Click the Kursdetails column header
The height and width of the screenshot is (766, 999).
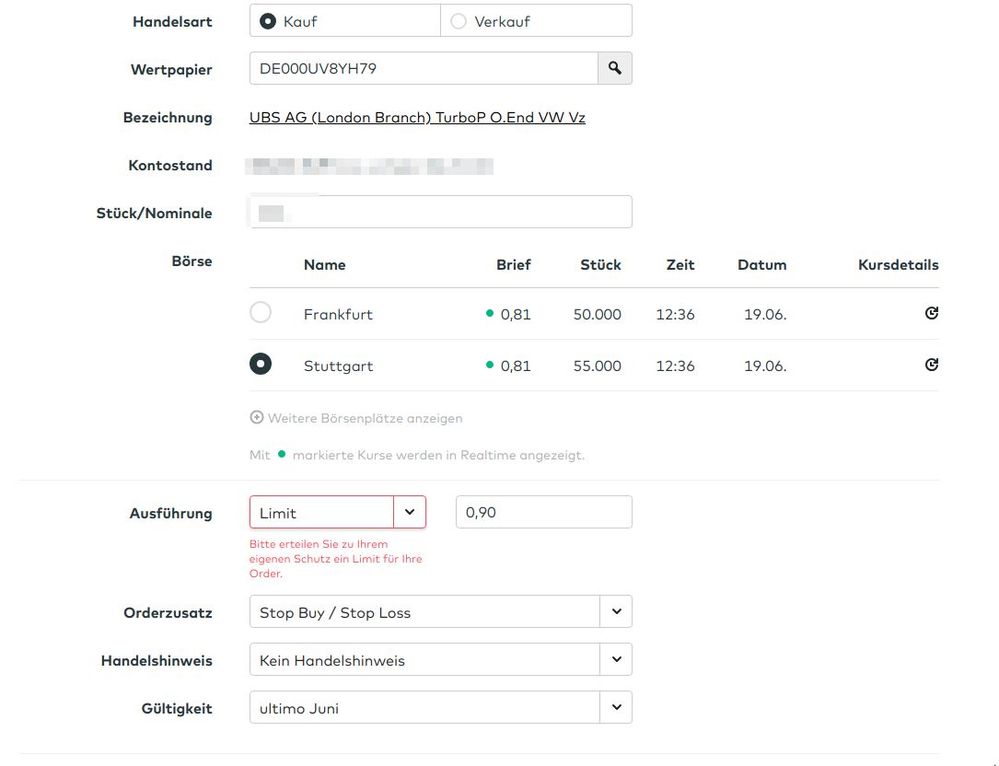click(897, 265)
